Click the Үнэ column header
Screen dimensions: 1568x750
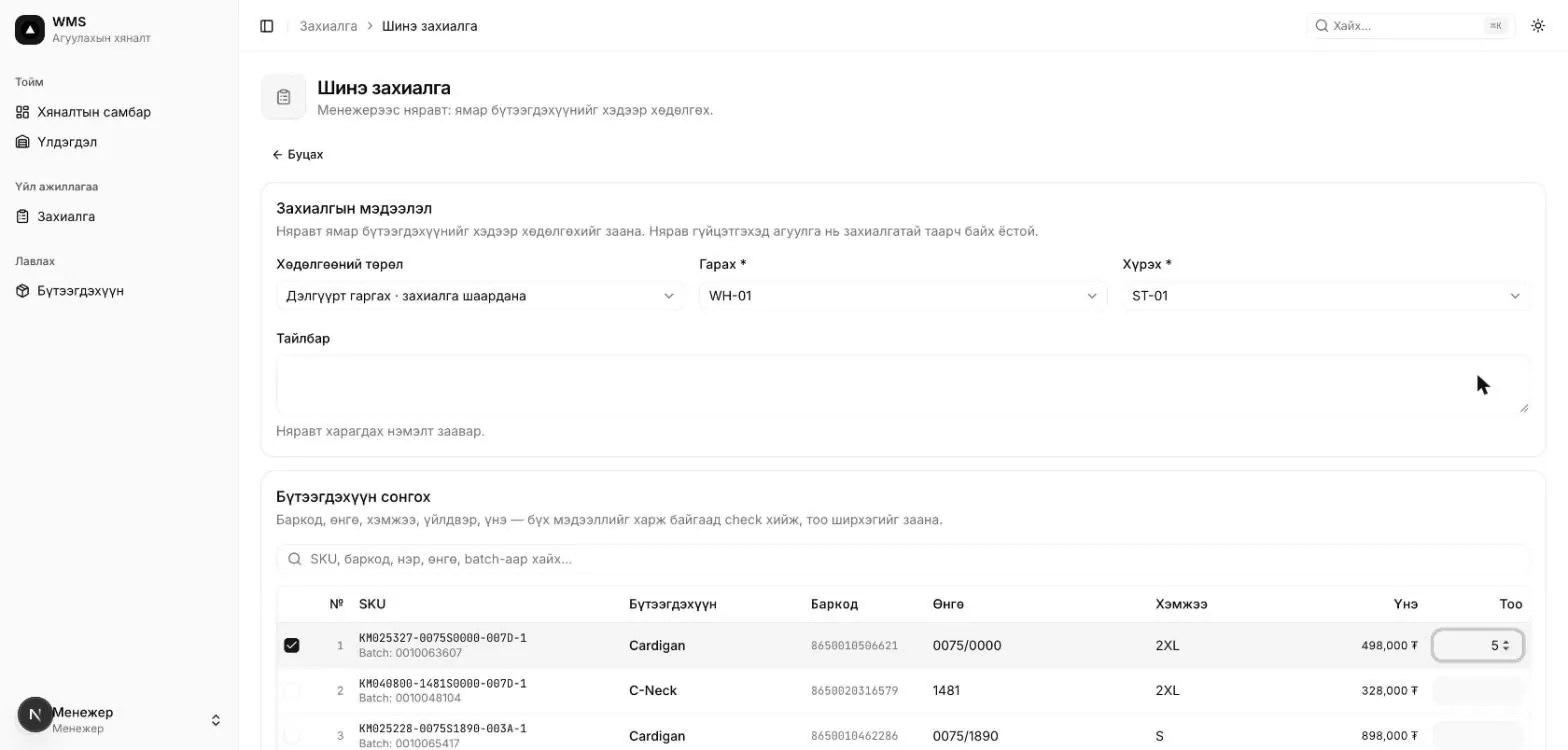(1406, 604)
